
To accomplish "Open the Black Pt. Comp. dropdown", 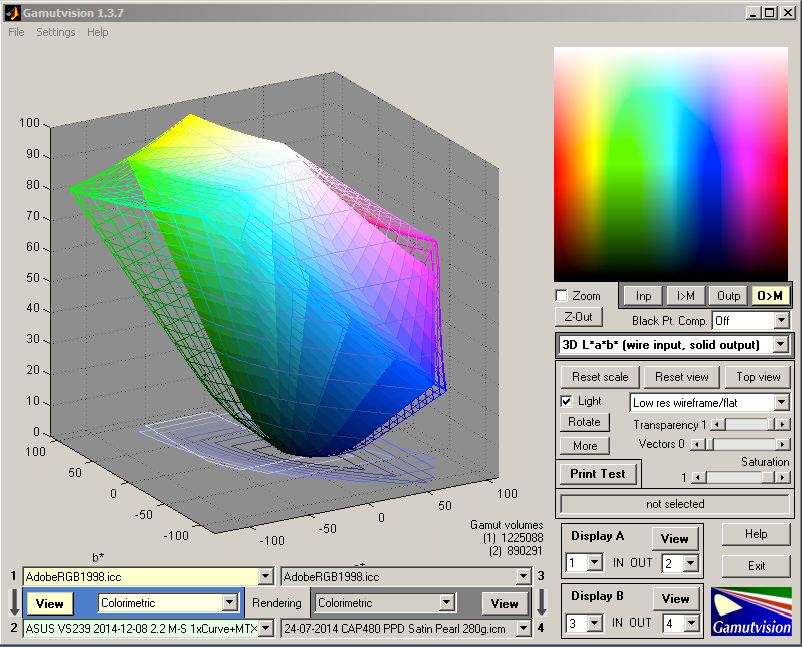I will [780, 321].
